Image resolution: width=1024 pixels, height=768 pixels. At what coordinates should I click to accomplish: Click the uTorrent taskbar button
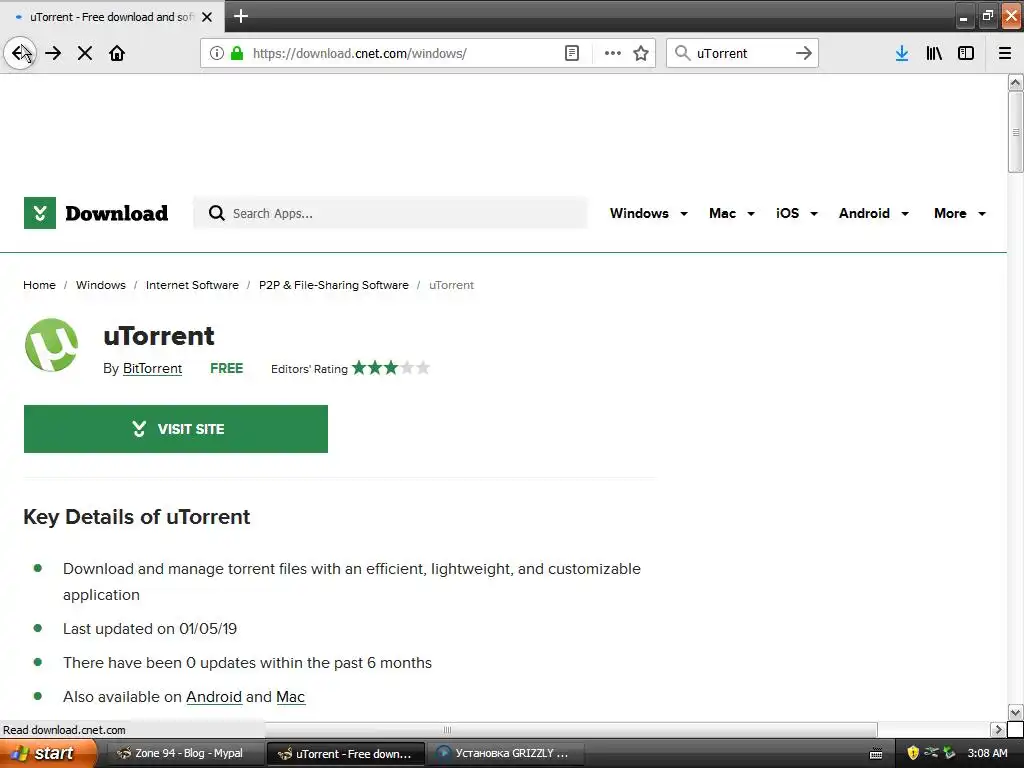click(x=345, y=753)
